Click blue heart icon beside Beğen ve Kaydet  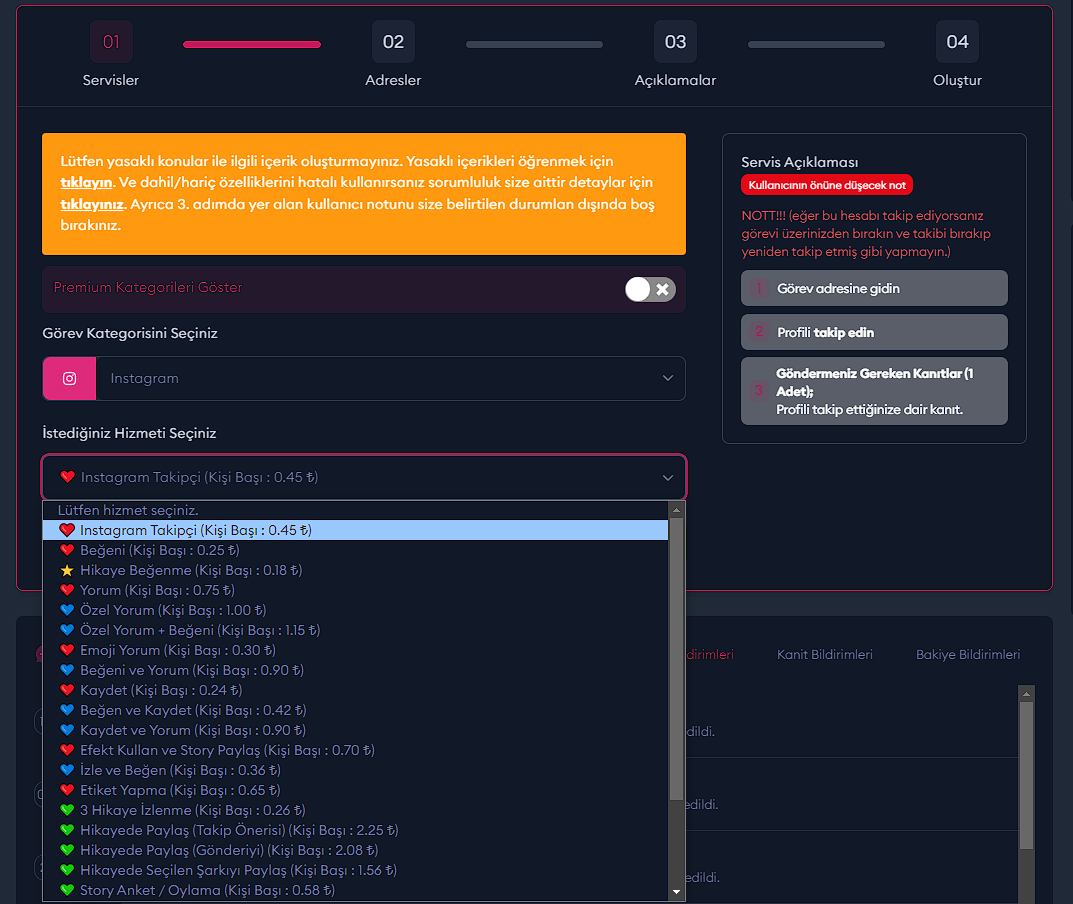tap(67, 710)
